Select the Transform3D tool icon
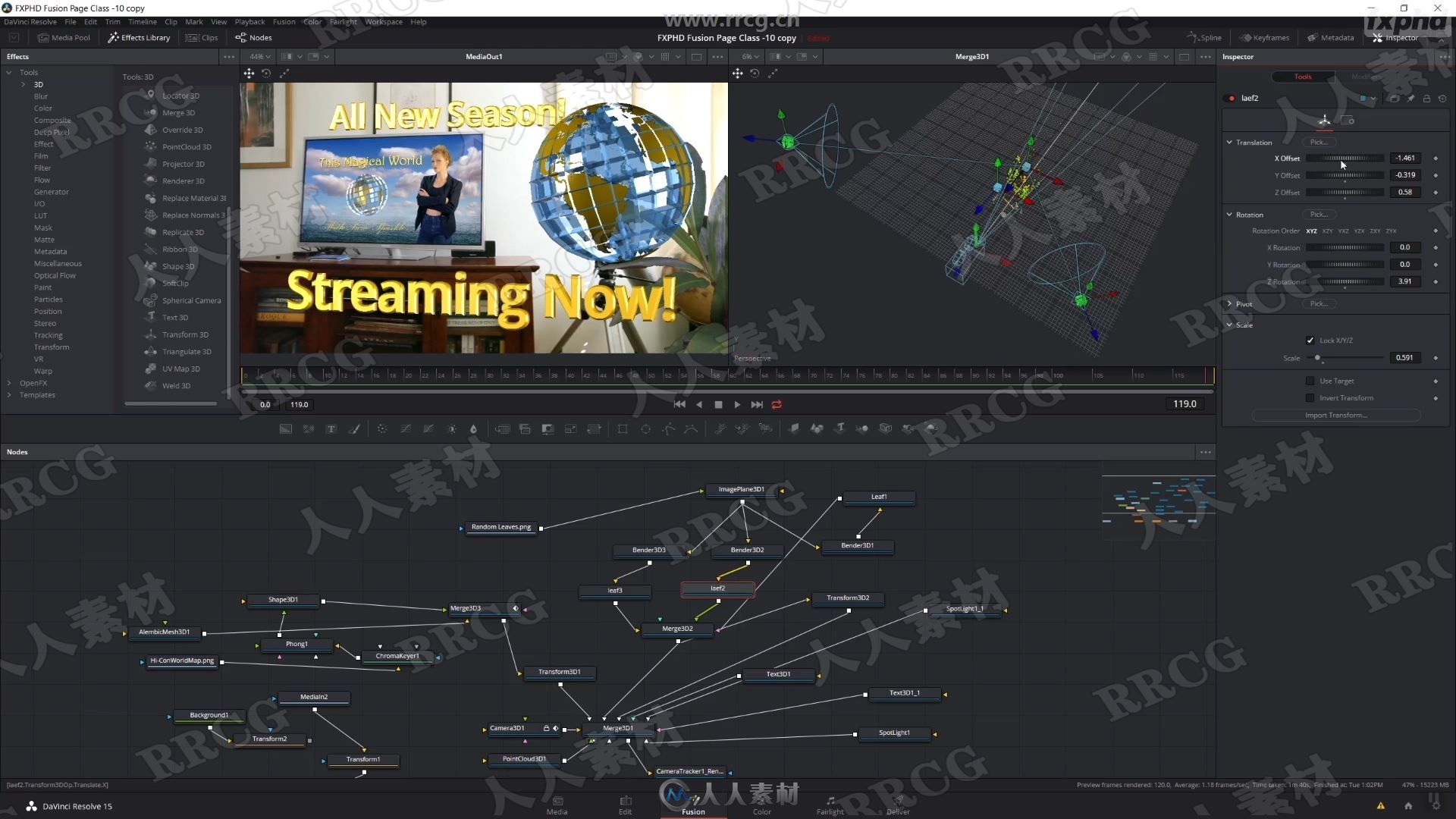The width and height of the screenshot is (1456, 819). coord(150,334)
